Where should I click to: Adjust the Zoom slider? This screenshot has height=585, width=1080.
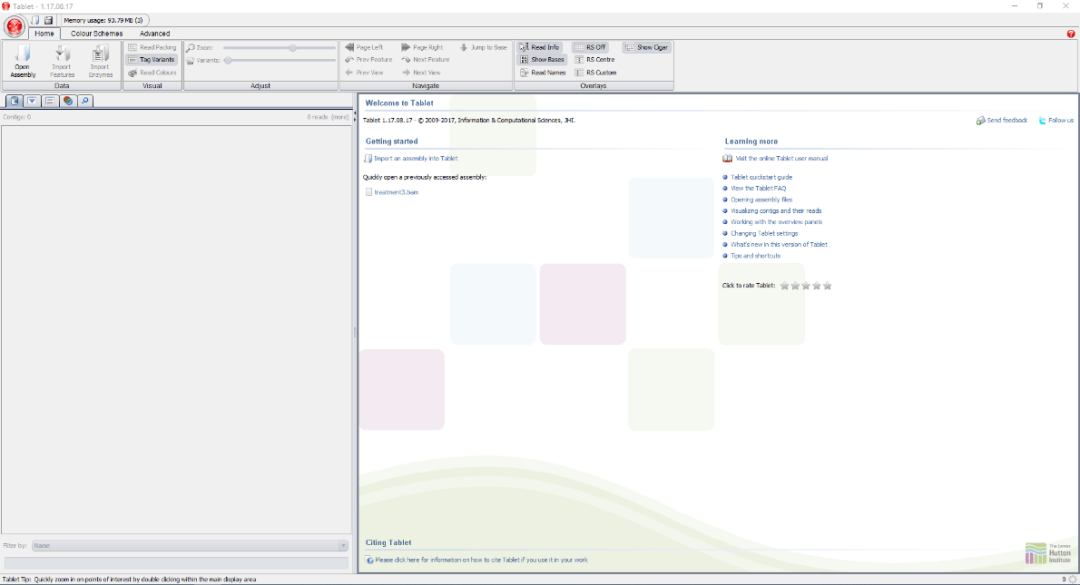tap(280, 48)
